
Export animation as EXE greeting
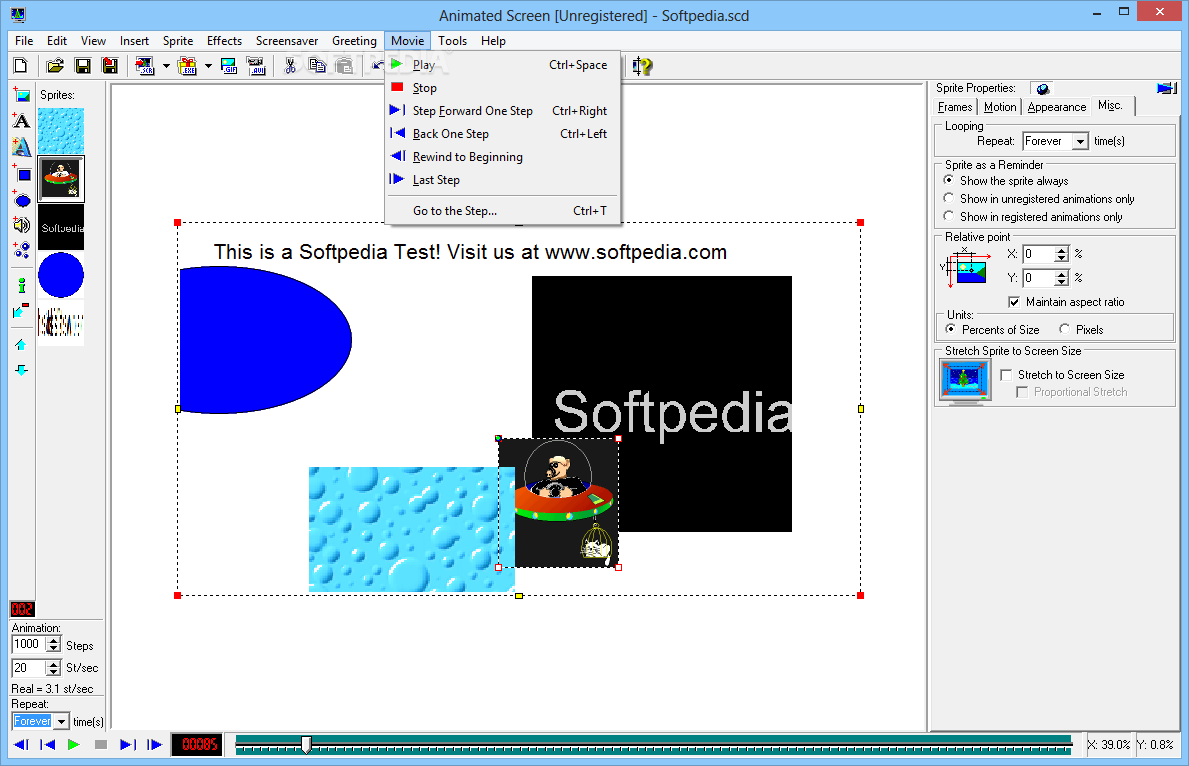click(187, 66)
